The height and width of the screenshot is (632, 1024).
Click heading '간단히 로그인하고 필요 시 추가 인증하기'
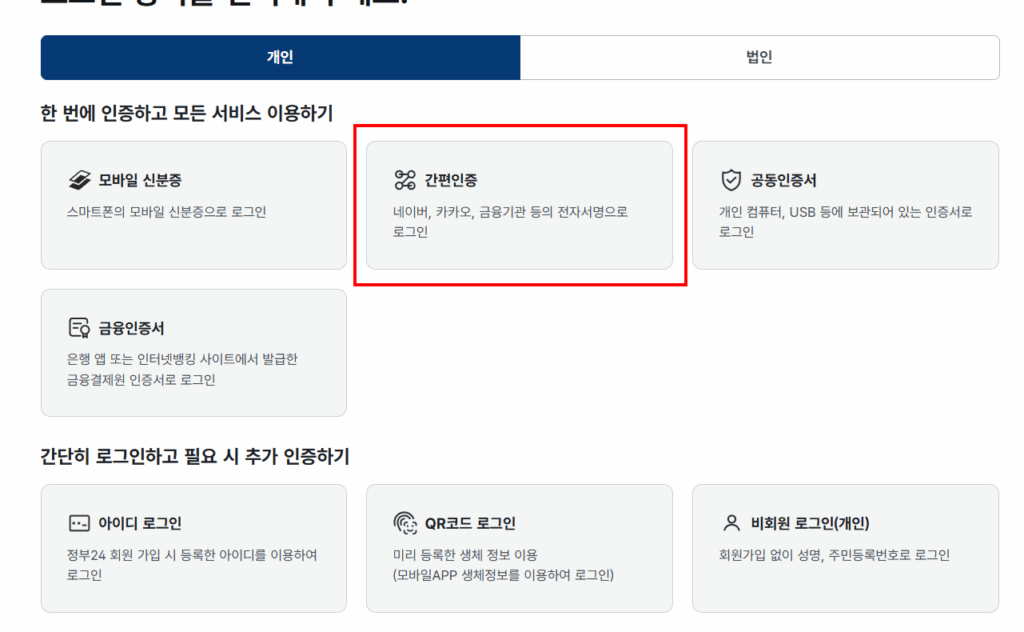click(x=195, y=456)
